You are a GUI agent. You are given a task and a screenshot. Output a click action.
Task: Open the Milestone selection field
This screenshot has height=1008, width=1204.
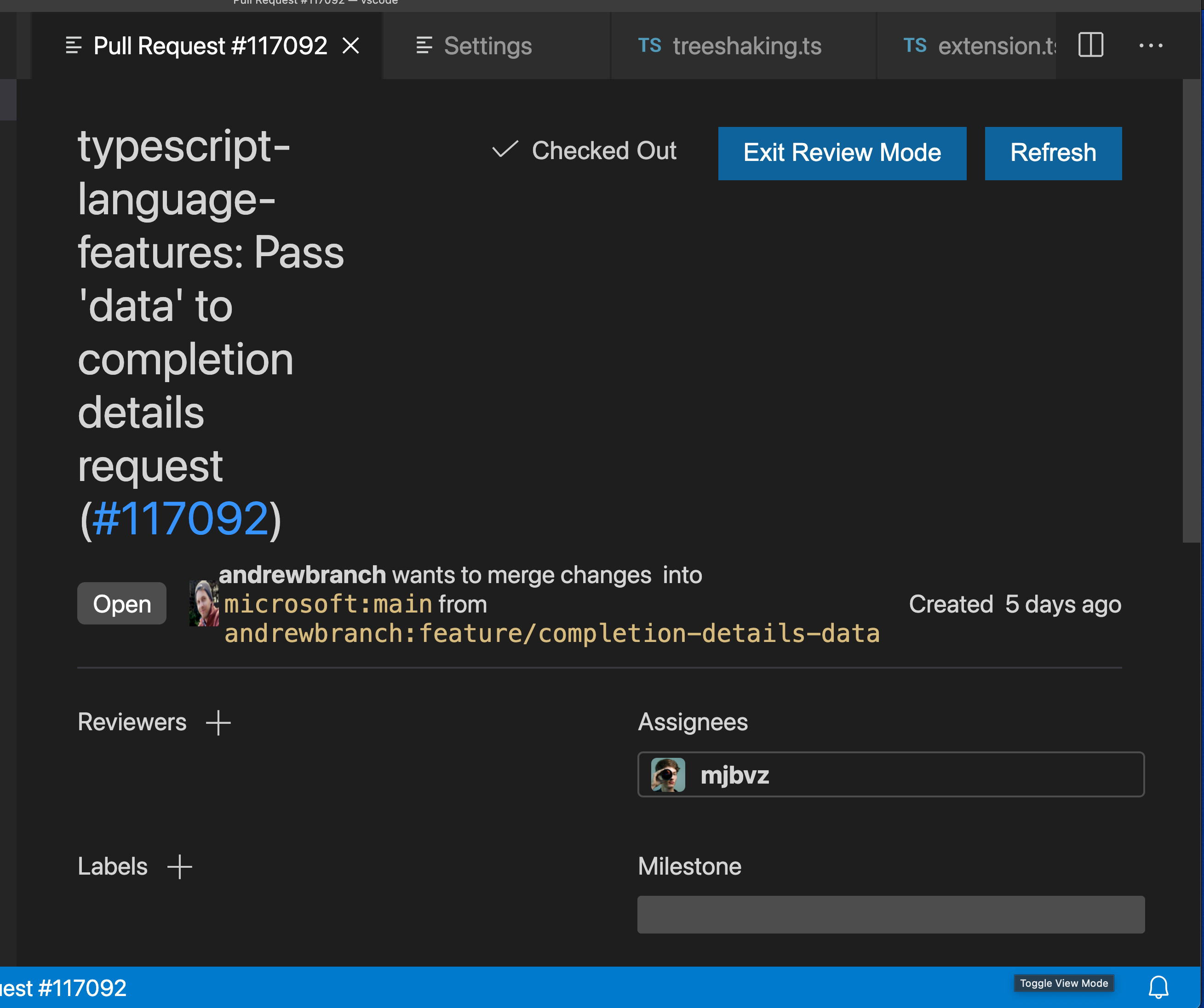point(890,914)
